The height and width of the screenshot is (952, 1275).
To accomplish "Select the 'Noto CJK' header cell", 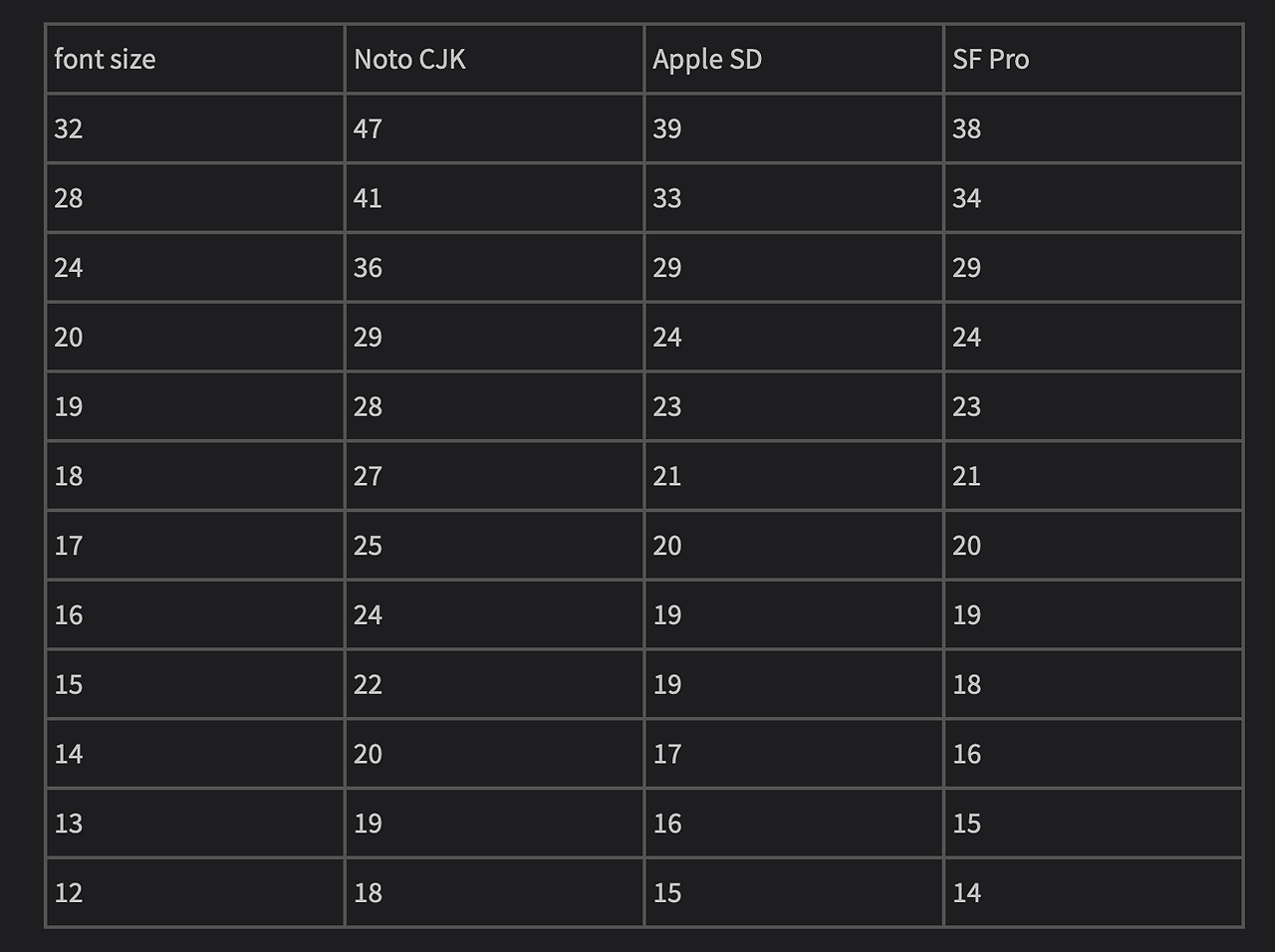I will pos(494,59).
